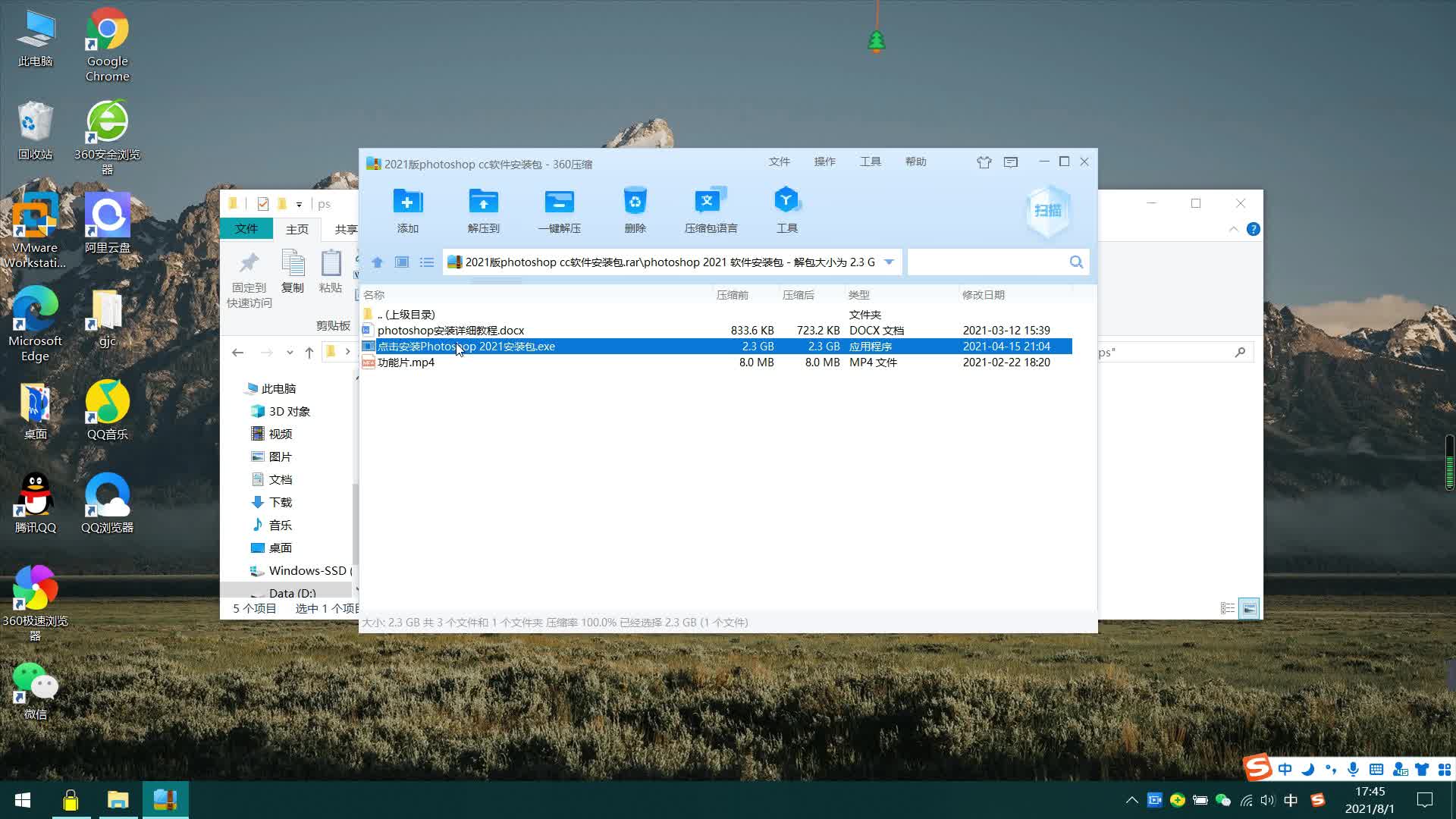Image resolution: width=1456 pixels, height=819 pixels.
Task: Click Explorer search box showing ps
Action: [1174, 352]
